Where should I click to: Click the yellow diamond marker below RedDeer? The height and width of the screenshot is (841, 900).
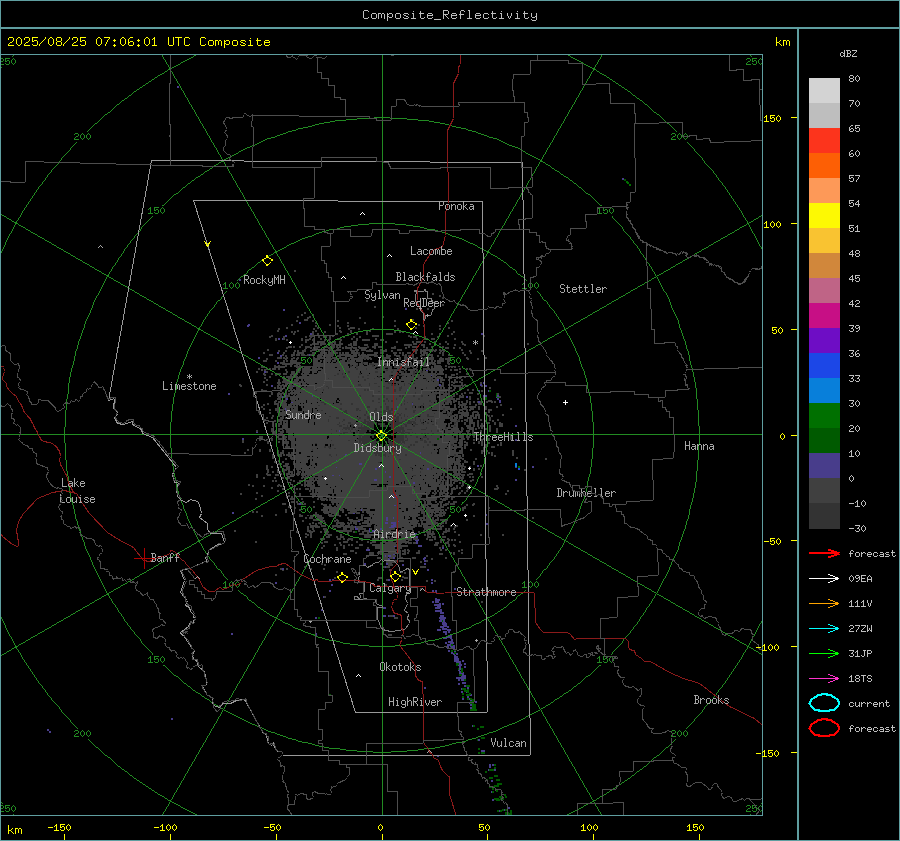click(x=412, y=325)
